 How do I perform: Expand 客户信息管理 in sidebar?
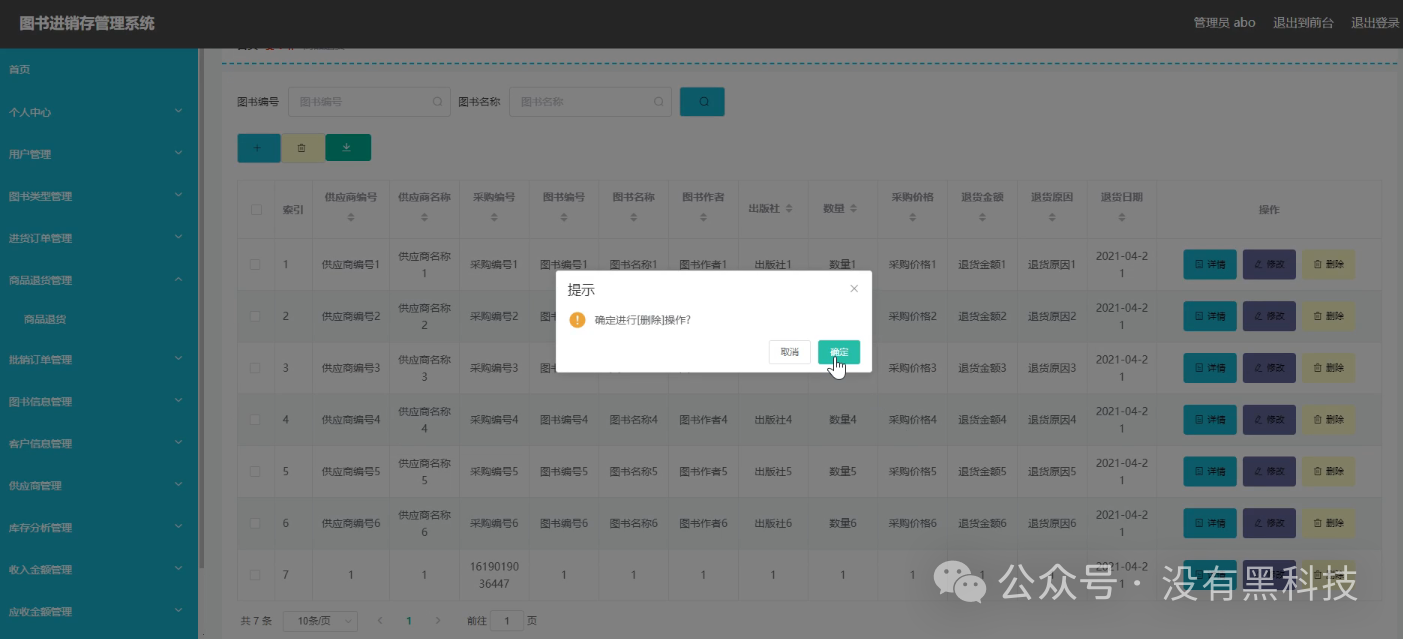[x=99, y=443]
